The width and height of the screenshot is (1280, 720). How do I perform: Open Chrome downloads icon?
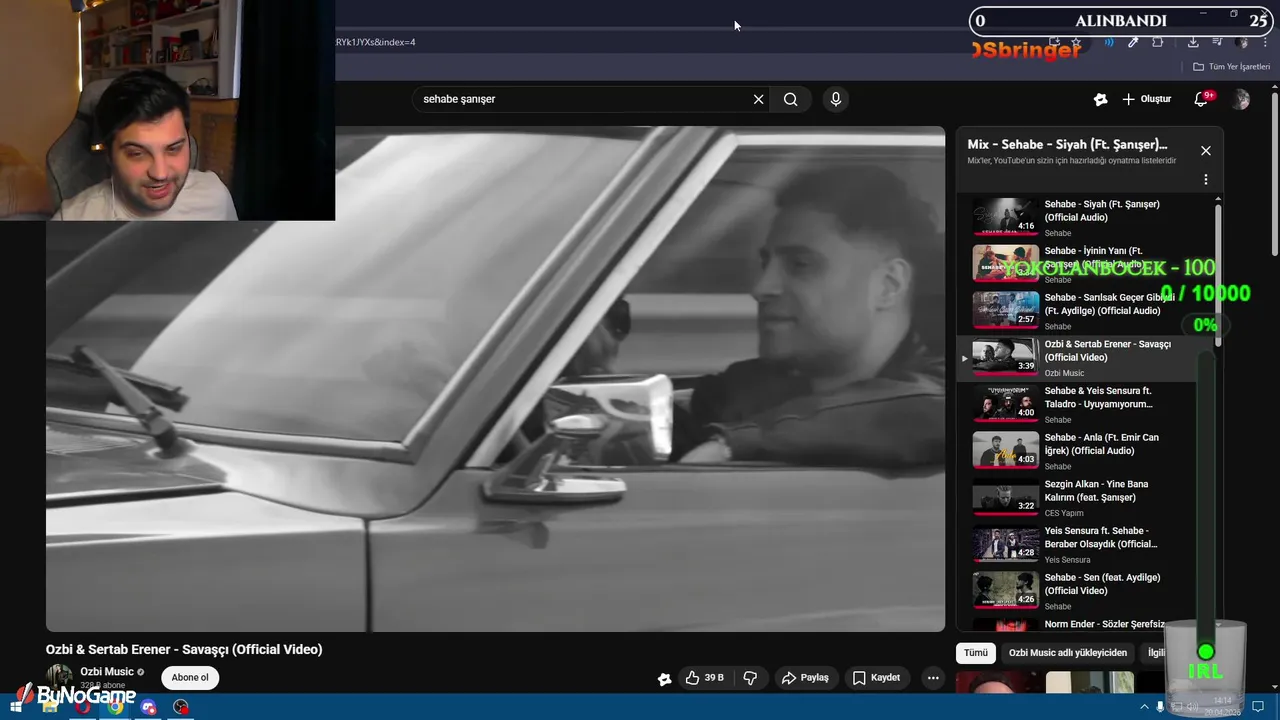pos(1193,43)
